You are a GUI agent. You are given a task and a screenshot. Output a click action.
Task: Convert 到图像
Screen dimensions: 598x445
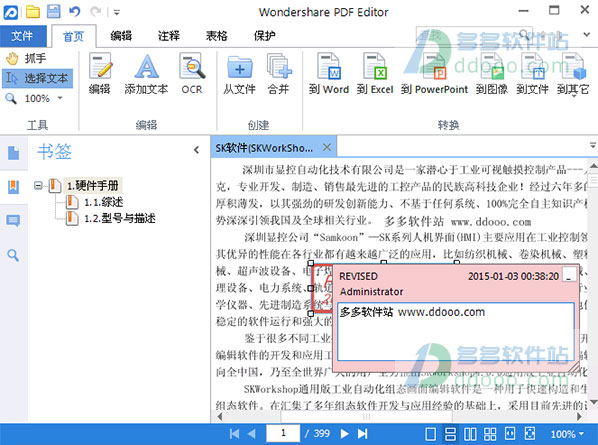pos(492,73)
